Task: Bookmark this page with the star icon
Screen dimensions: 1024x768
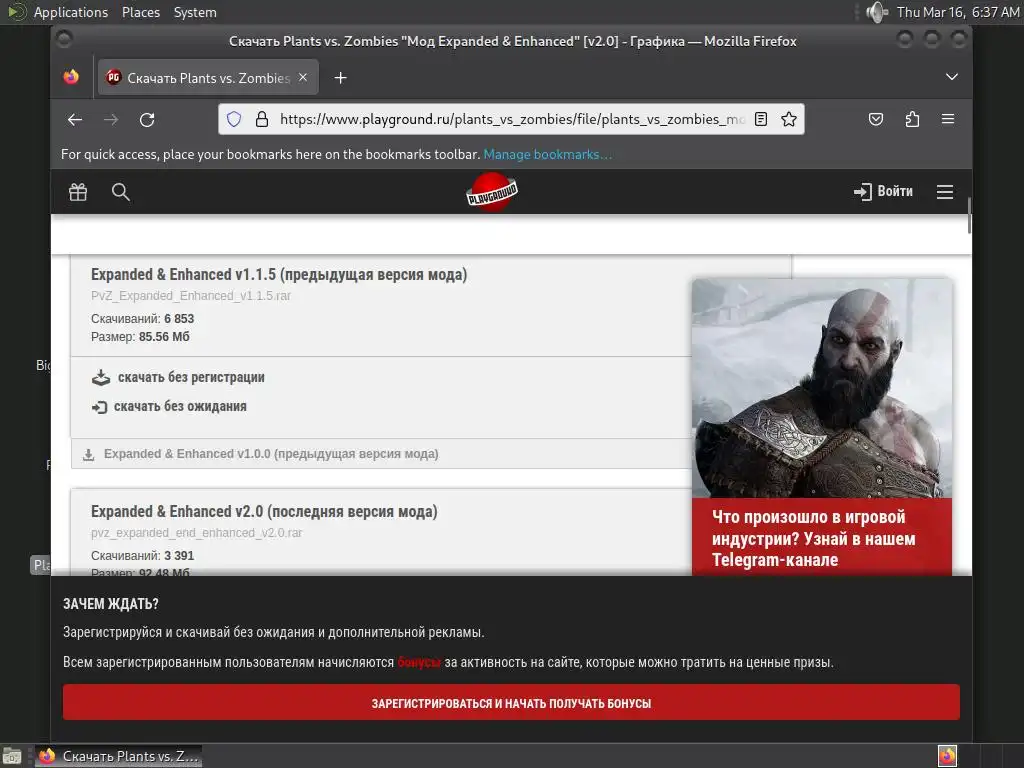Action: (x=789, y=119)
